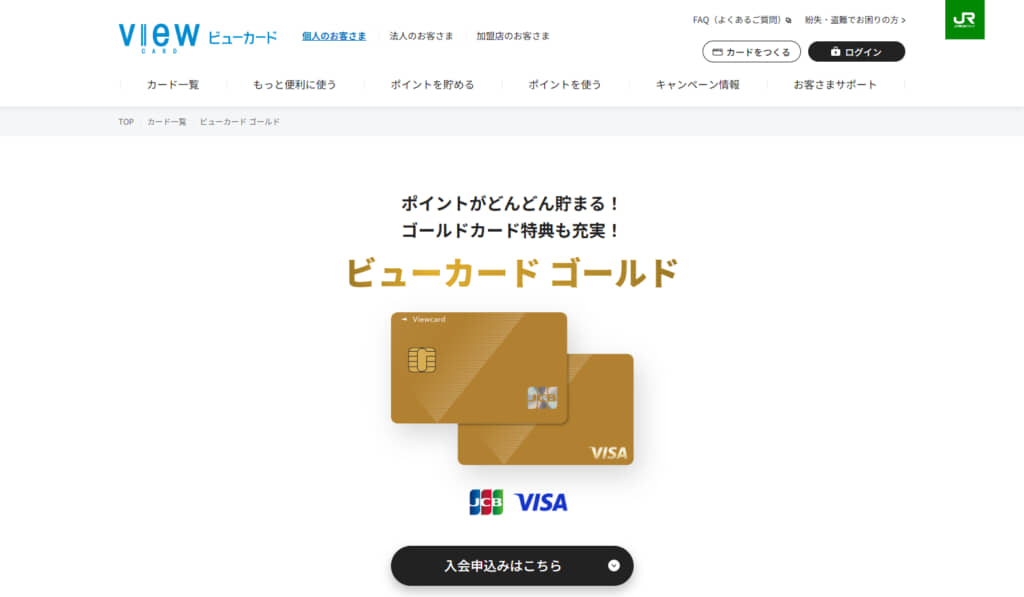Click the View Card logo
Viewport: 1024px width, 597px height.
click(x=197, y=37)
